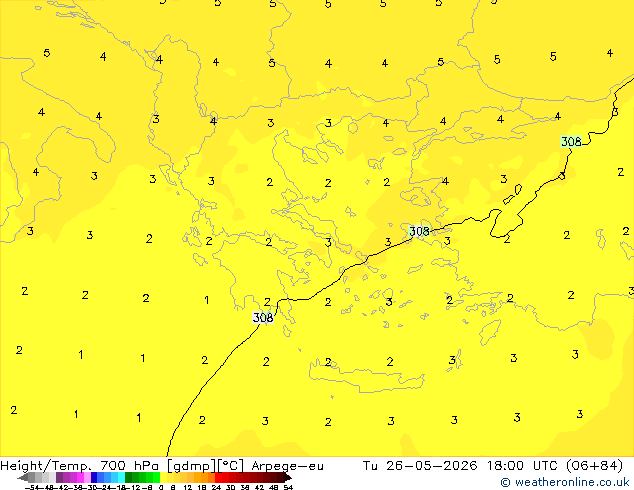Screen dimensions: 634x490
Task: Click the 308 contour label over southern Greece mainland
Action: pos(263,317)
